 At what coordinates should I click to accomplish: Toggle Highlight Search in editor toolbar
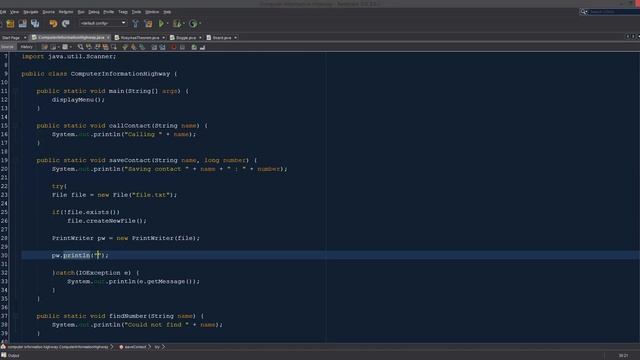point(105,47)
